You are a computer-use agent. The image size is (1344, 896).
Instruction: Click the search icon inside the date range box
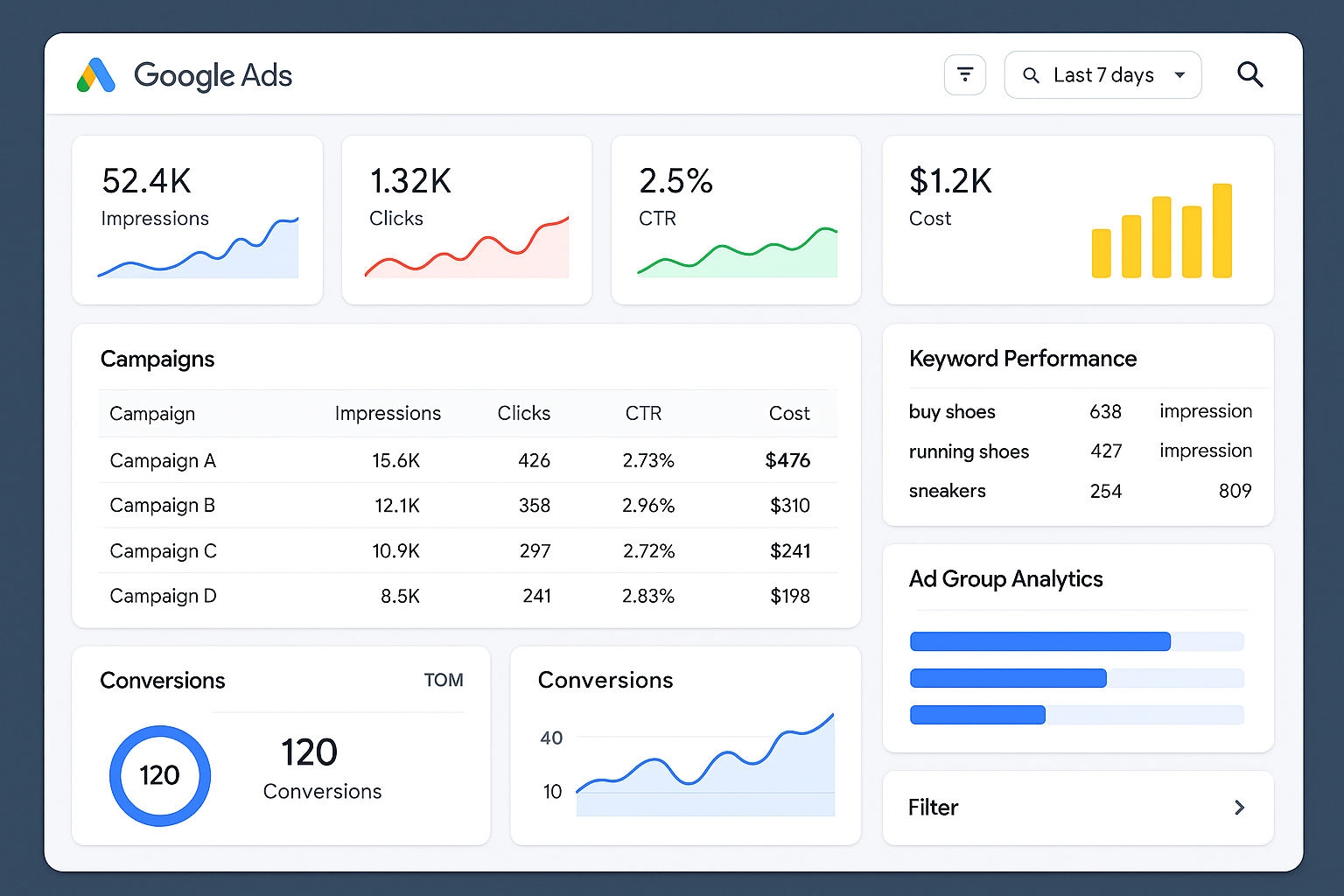pyautogui.click(x=1032, y=76)
